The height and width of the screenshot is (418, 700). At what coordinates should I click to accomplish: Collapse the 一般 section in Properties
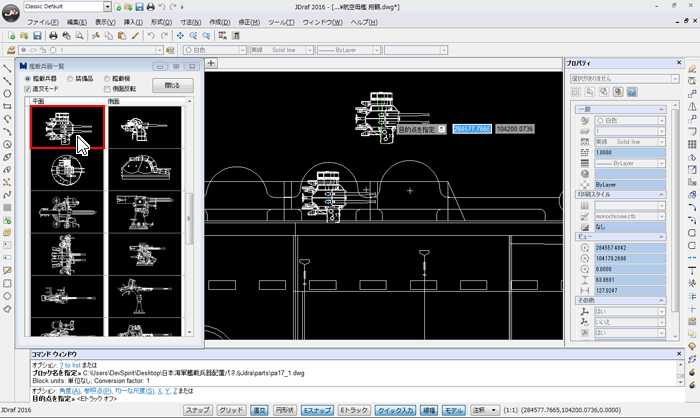tap(662, 109)
